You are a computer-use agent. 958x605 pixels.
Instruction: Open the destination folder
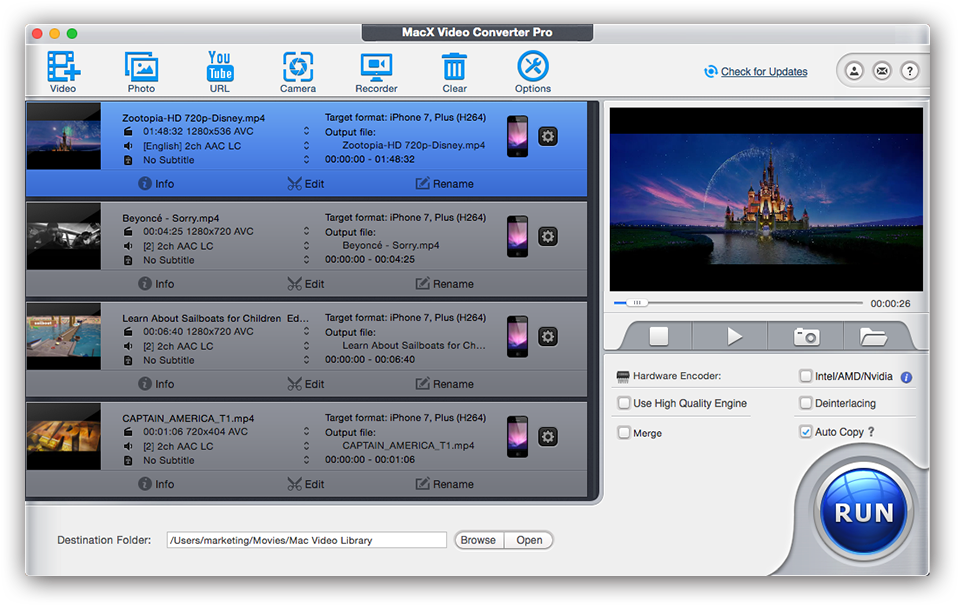(x=529, y=540)
